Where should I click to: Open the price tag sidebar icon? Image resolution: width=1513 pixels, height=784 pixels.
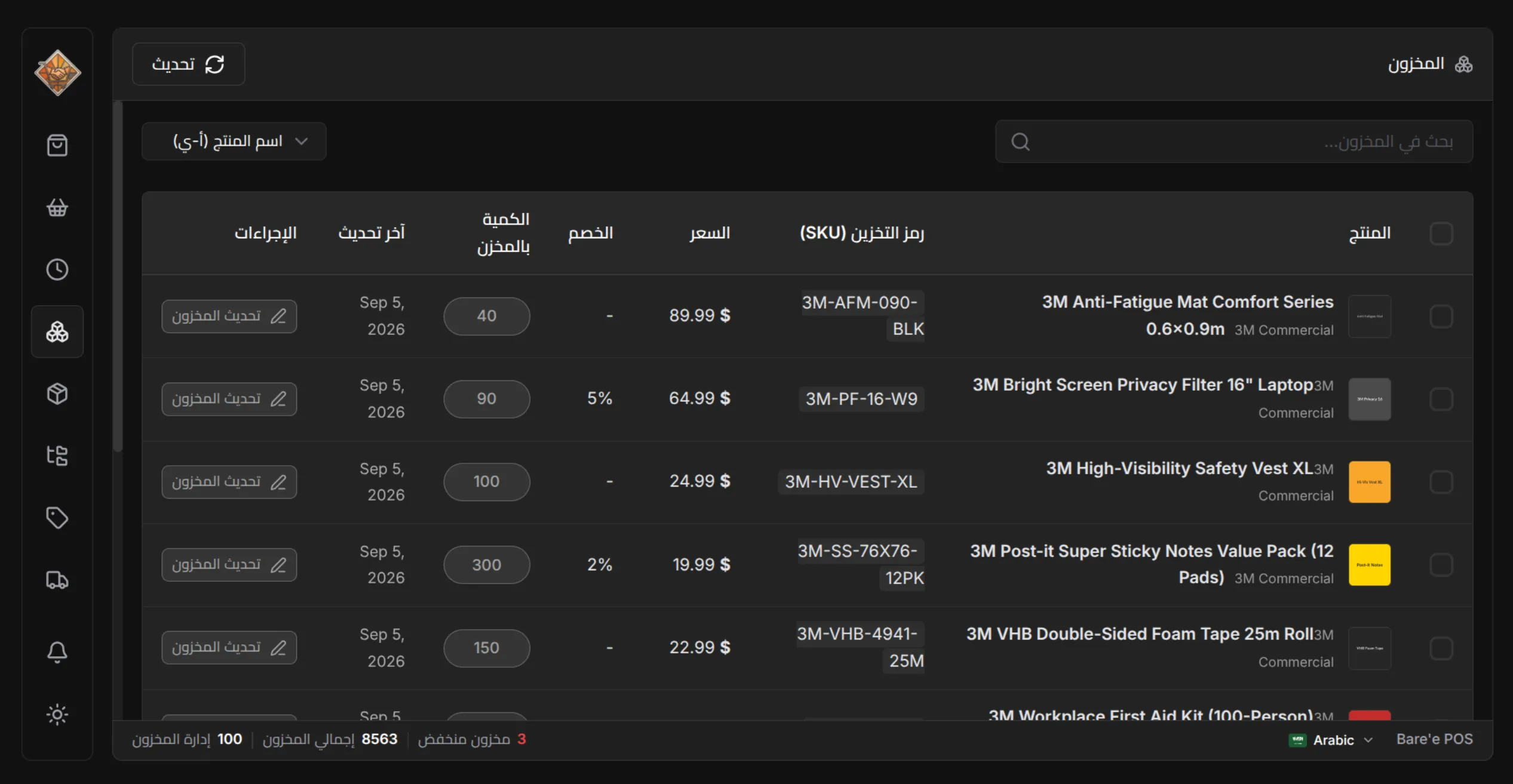(57, 518)
